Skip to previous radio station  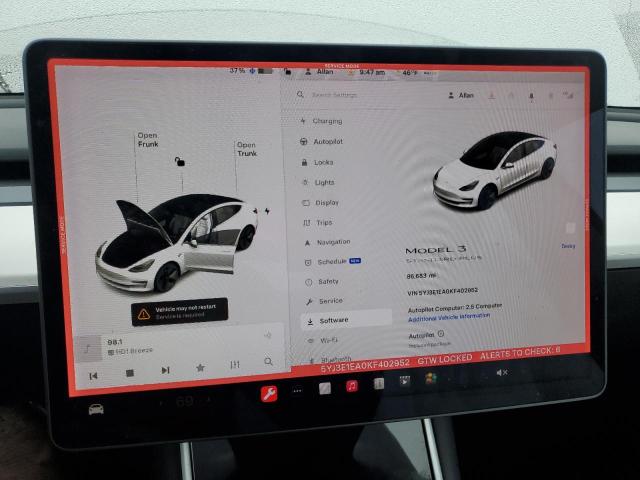point(93,376)
